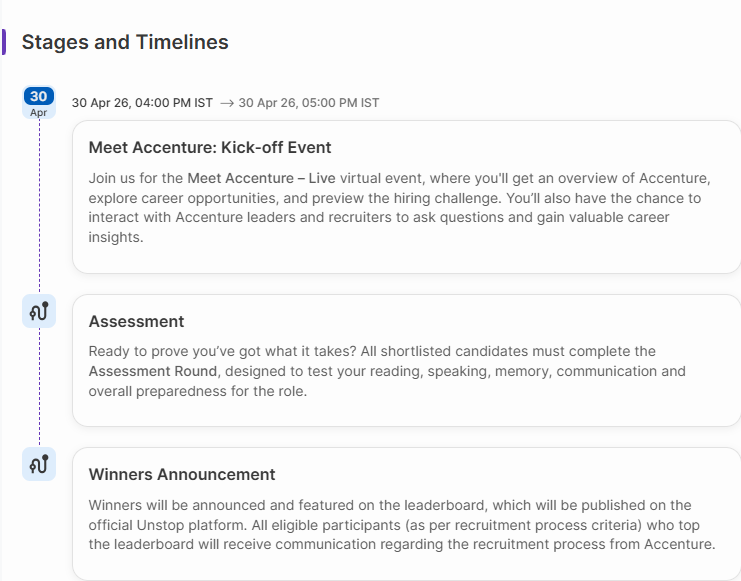Click the Winners Announcement stage route icon
741x581 pixels.
point(39,464)
